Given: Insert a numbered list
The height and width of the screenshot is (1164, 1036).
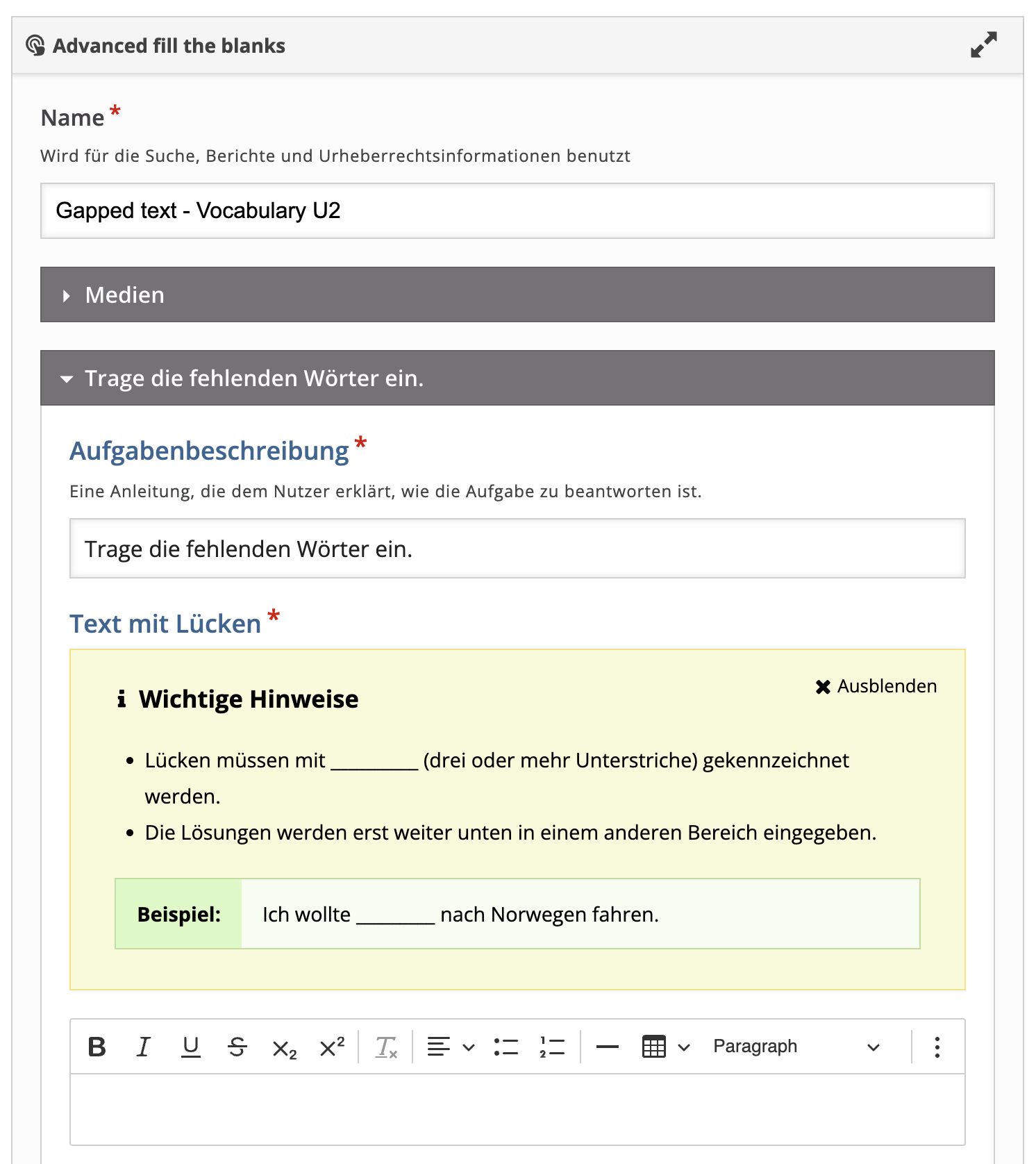Looking at the screenshot, I should pyautogui.click(x=552, y=1047).
